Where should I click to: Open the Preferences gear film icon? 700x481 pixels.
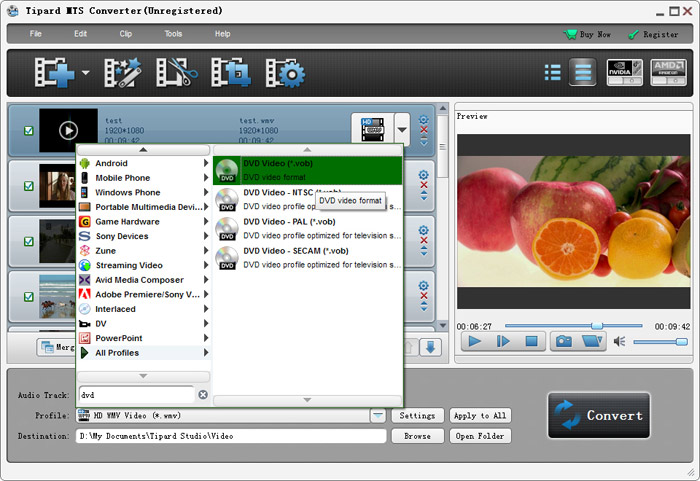coord(285,72)
